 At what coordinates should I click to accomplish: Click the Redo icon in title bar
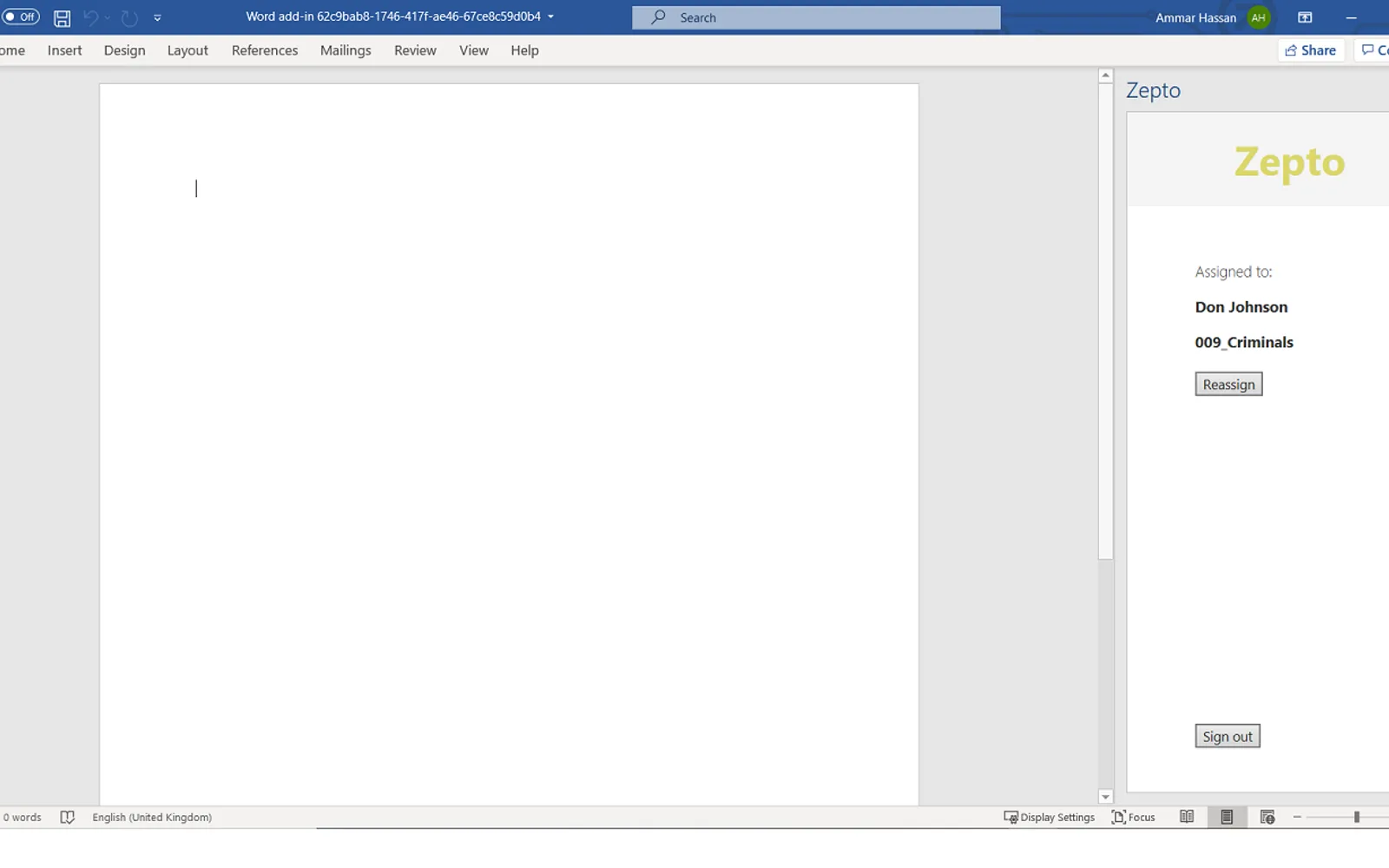[129, 17]
